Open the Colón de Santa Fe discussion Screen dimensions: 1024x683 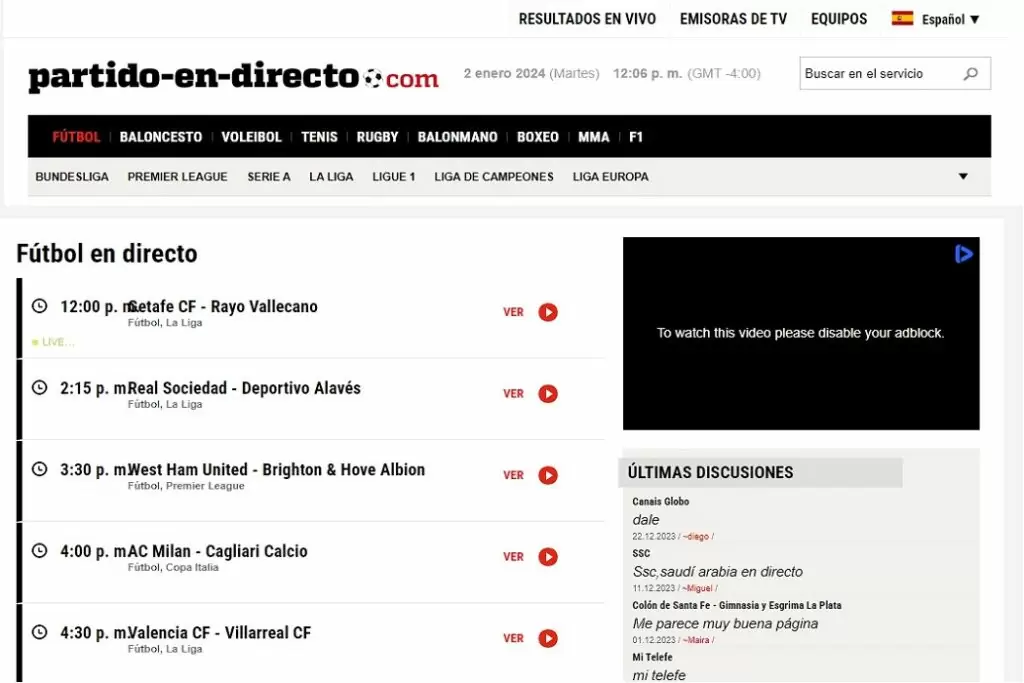(737, 605)
